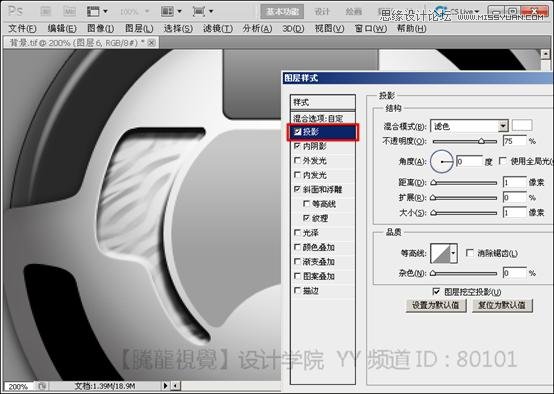Open the 选择(S) menu
Image resolution: width=554 pixels, height=394 pixels.
(178, 29)
